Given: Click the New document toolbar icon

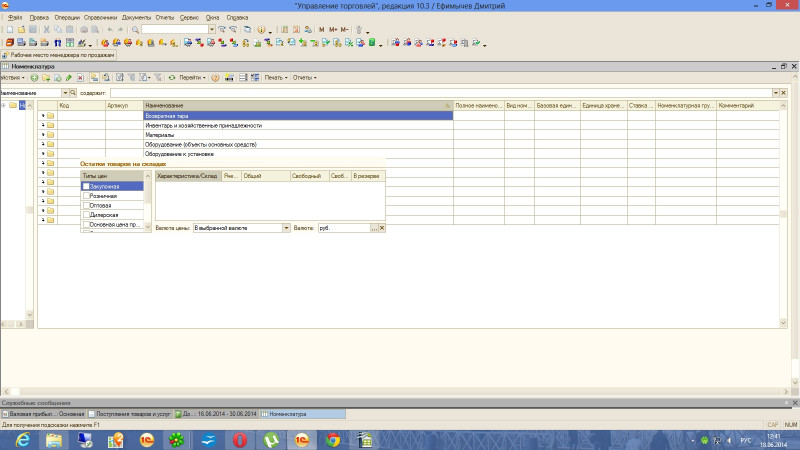Looking at the screenshot, I should [x=10, y=30].
